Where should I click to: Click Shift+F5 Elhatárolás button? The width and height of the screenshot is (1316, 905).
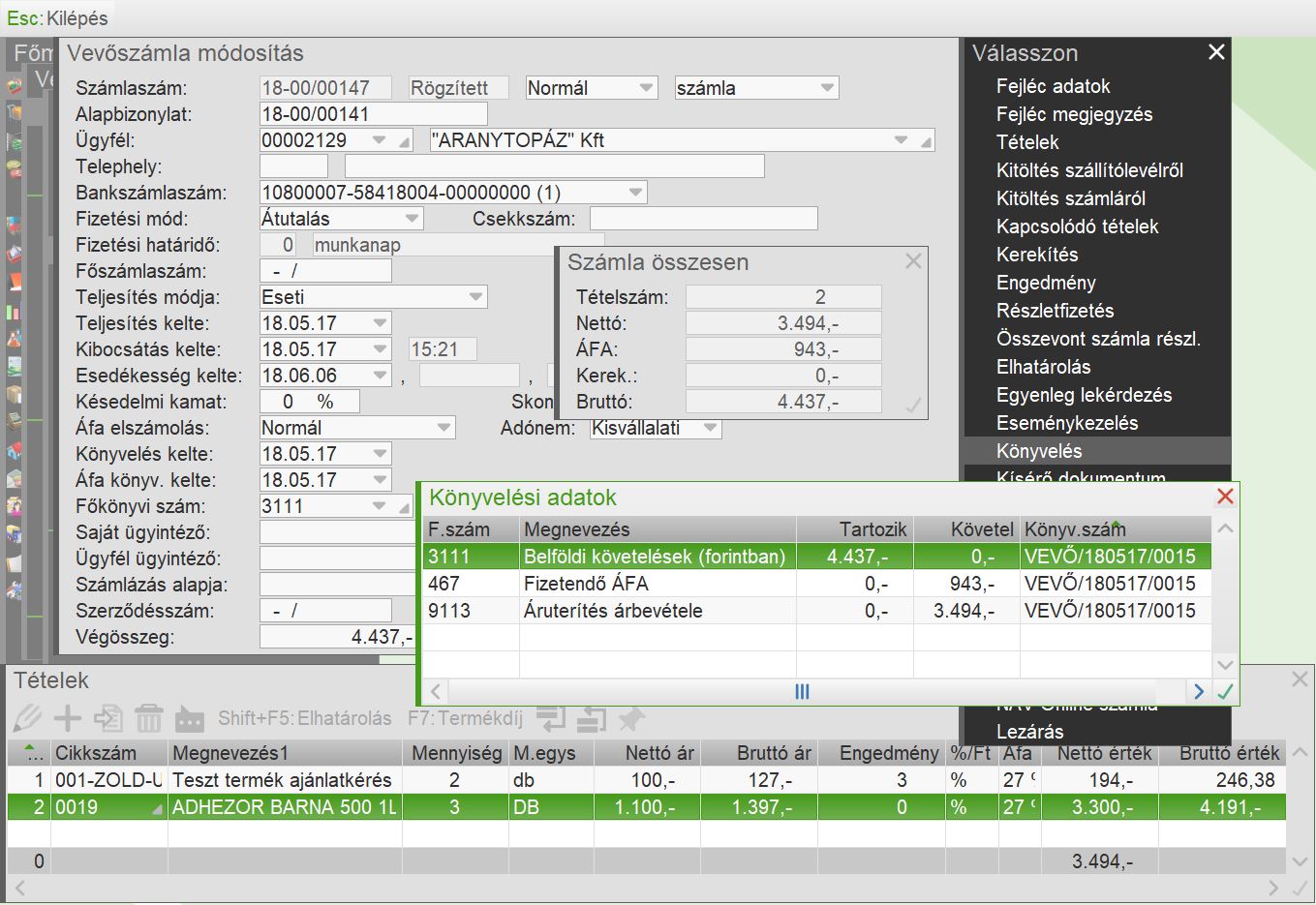point(304,718)
